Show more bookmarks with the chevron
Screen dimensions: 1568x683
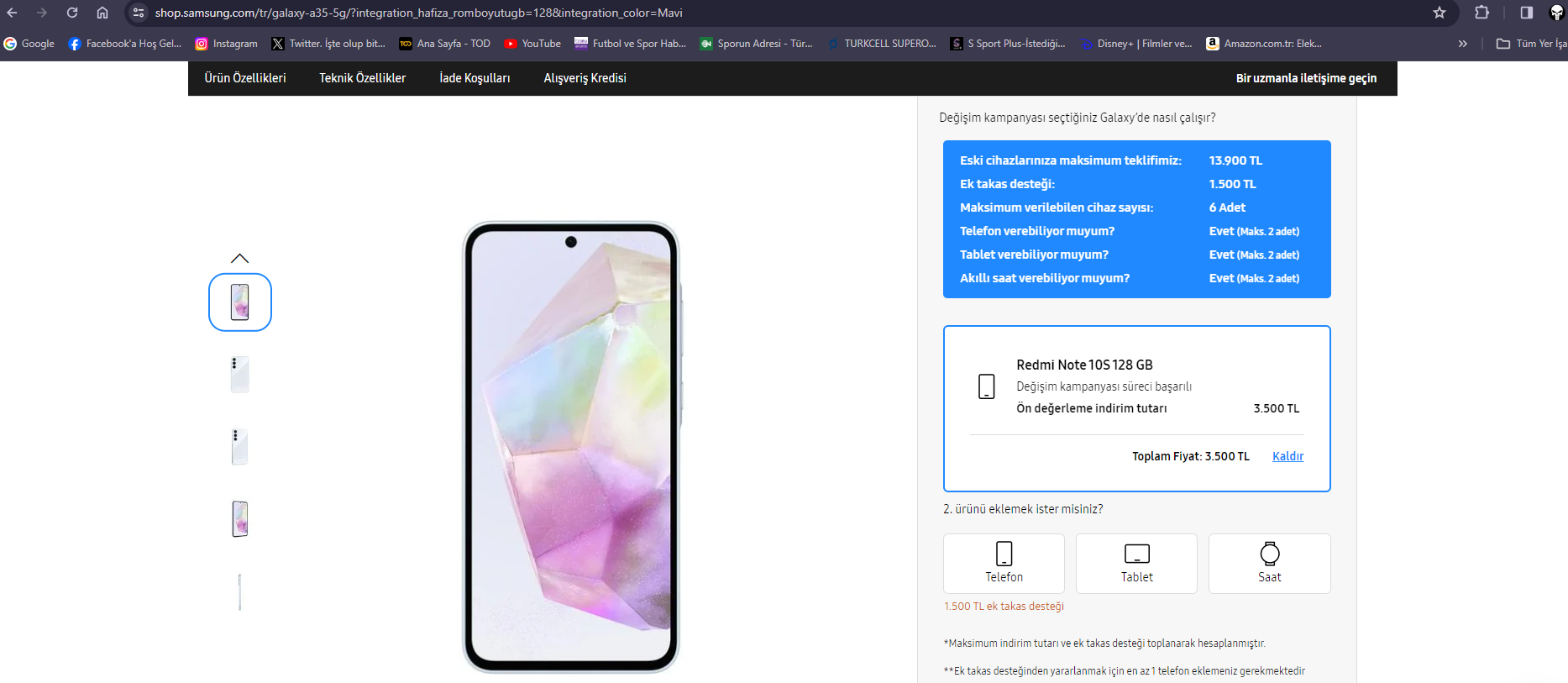click(x=1463, y=44)
